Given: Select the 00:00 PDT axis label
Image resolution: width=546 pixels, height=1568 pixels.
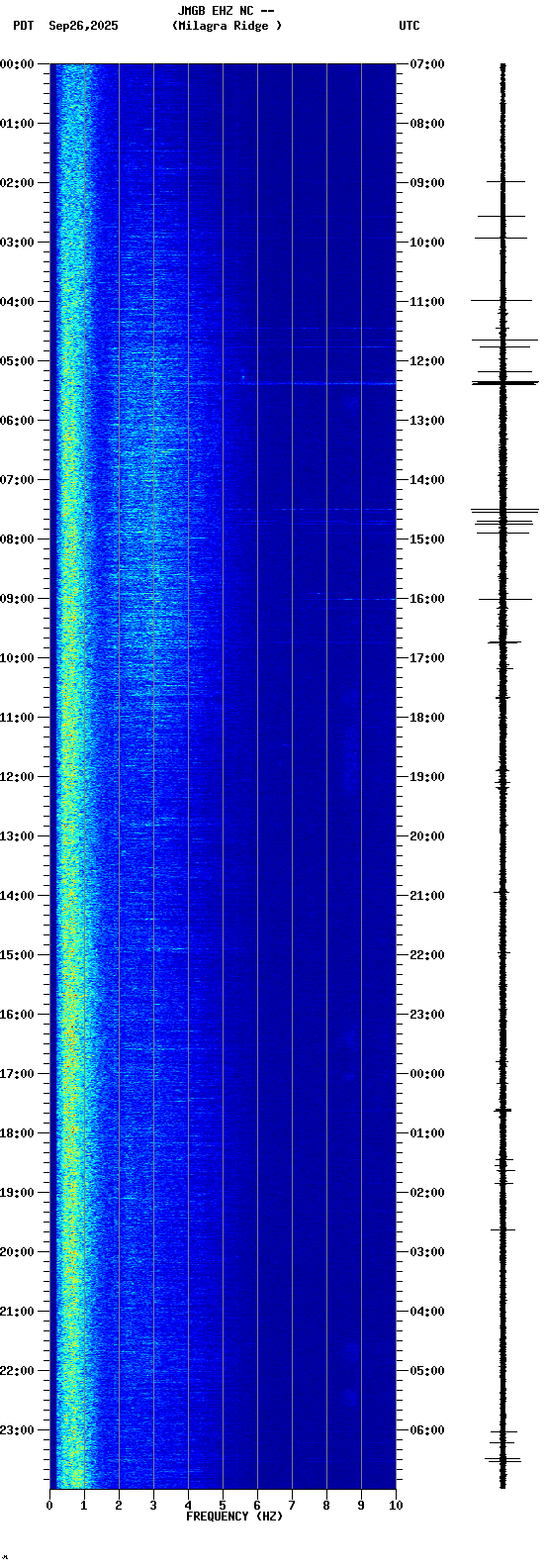Looking at the screenshot, I should click(x=17, y=64).
